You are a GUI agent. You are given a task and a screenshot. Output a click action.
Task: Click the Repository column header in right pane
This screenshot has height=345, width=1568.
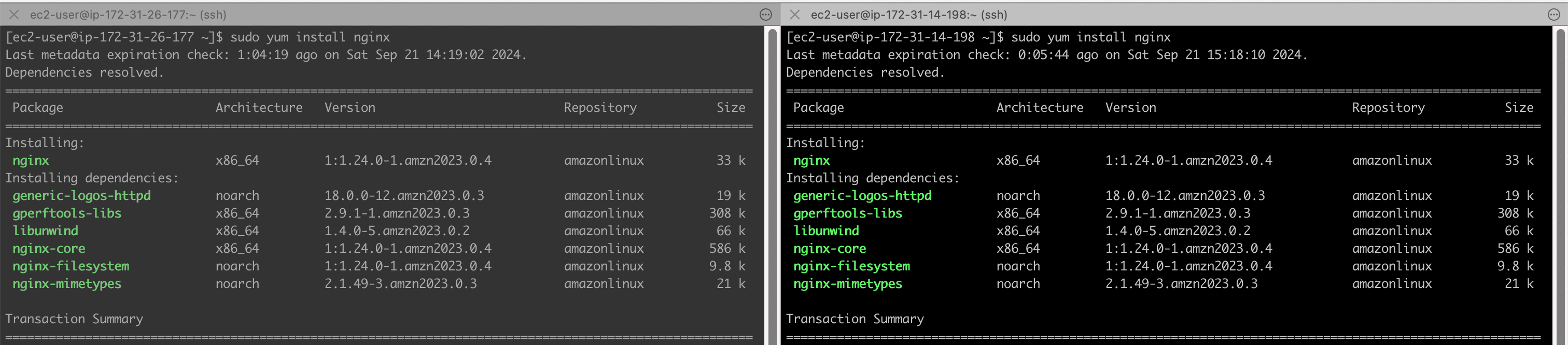[x=1388, y=108]
